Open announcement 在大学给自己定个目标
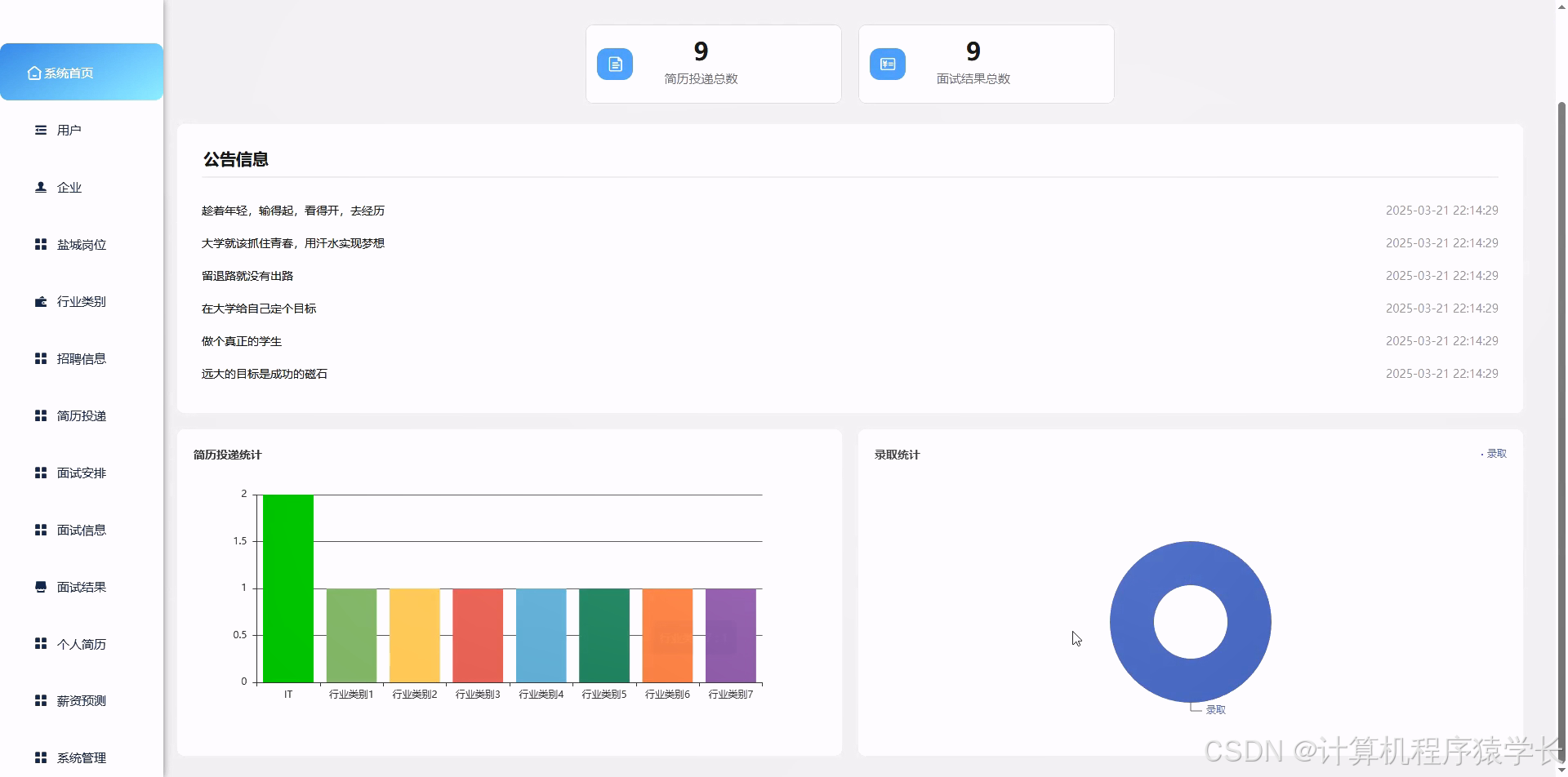The image size is (1568, 777). tap(259, 309)
